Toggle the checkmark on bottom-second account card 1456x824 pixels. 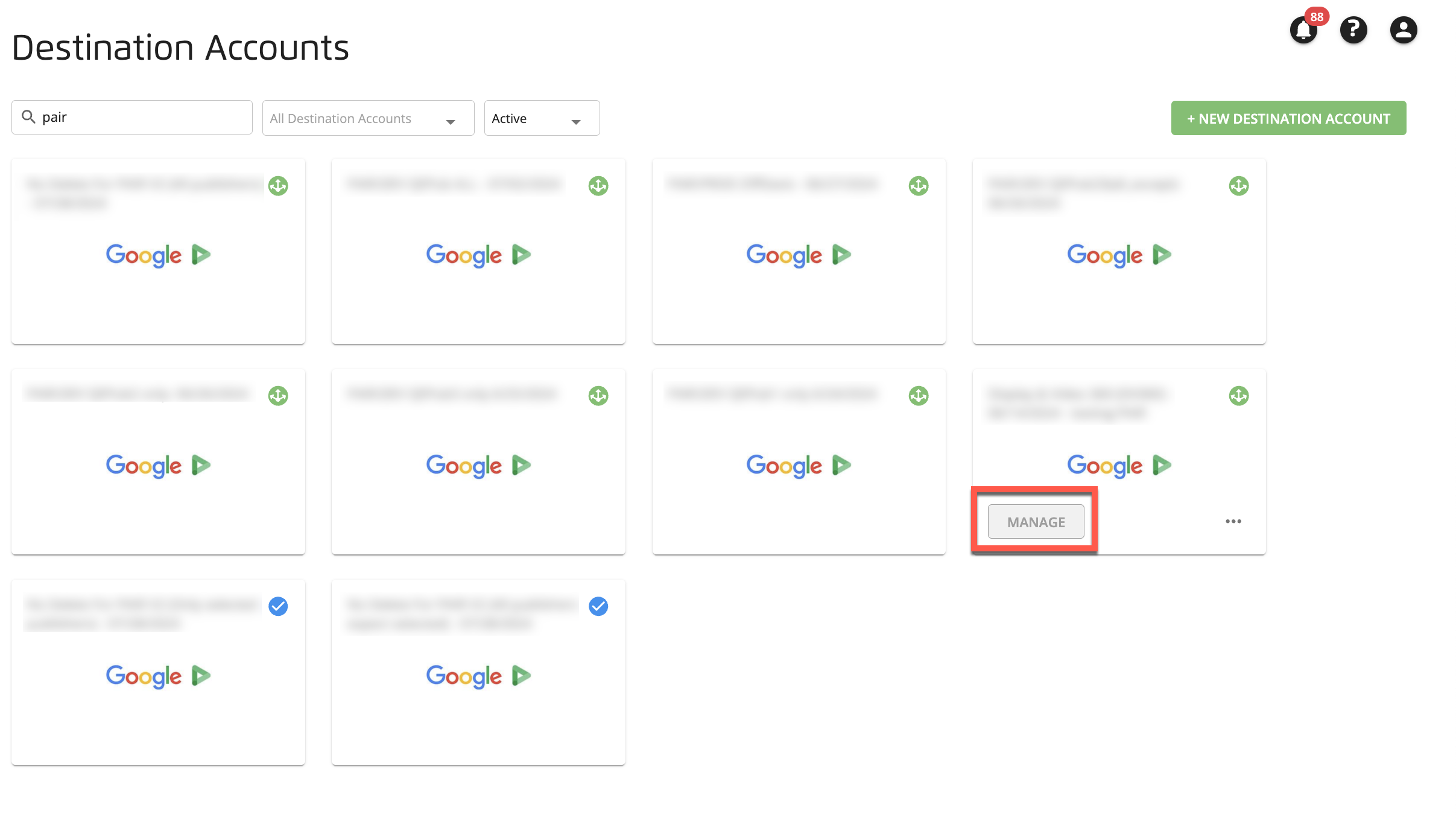point(598,605)
